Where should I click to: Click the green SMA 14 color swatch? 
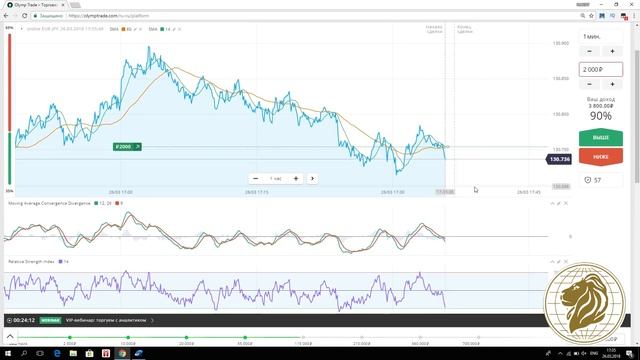[162, 29]
